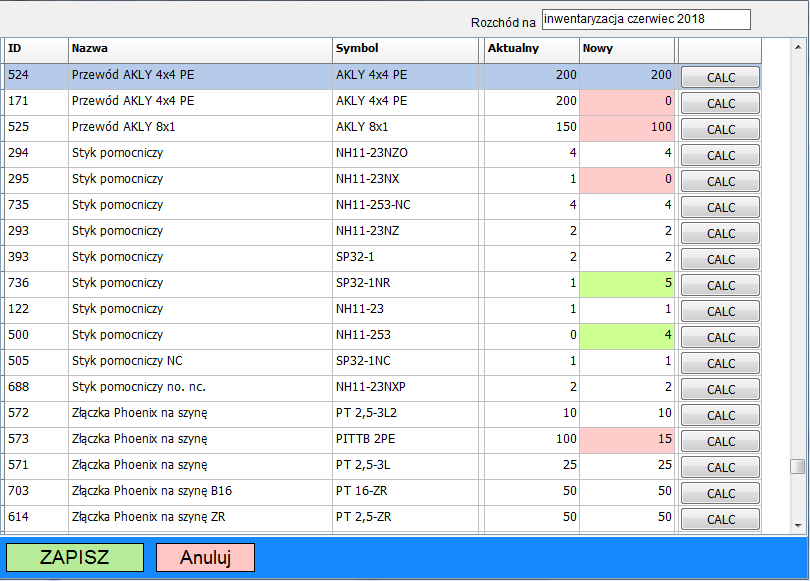Select the red Nowy cell for ID 171
Image resolution: width=810 pixels, height=581 pixels.
(627, 103)
